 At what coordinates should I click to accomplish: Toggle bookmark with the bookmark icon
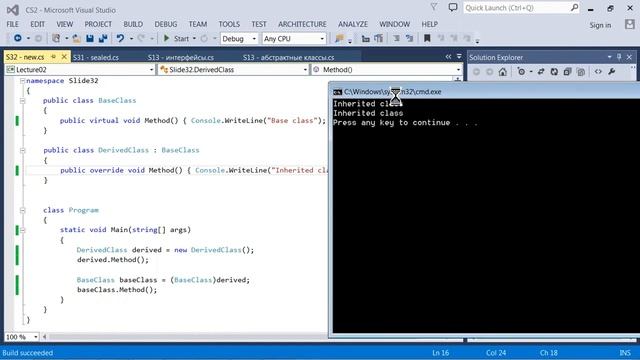tap(427, 38)
